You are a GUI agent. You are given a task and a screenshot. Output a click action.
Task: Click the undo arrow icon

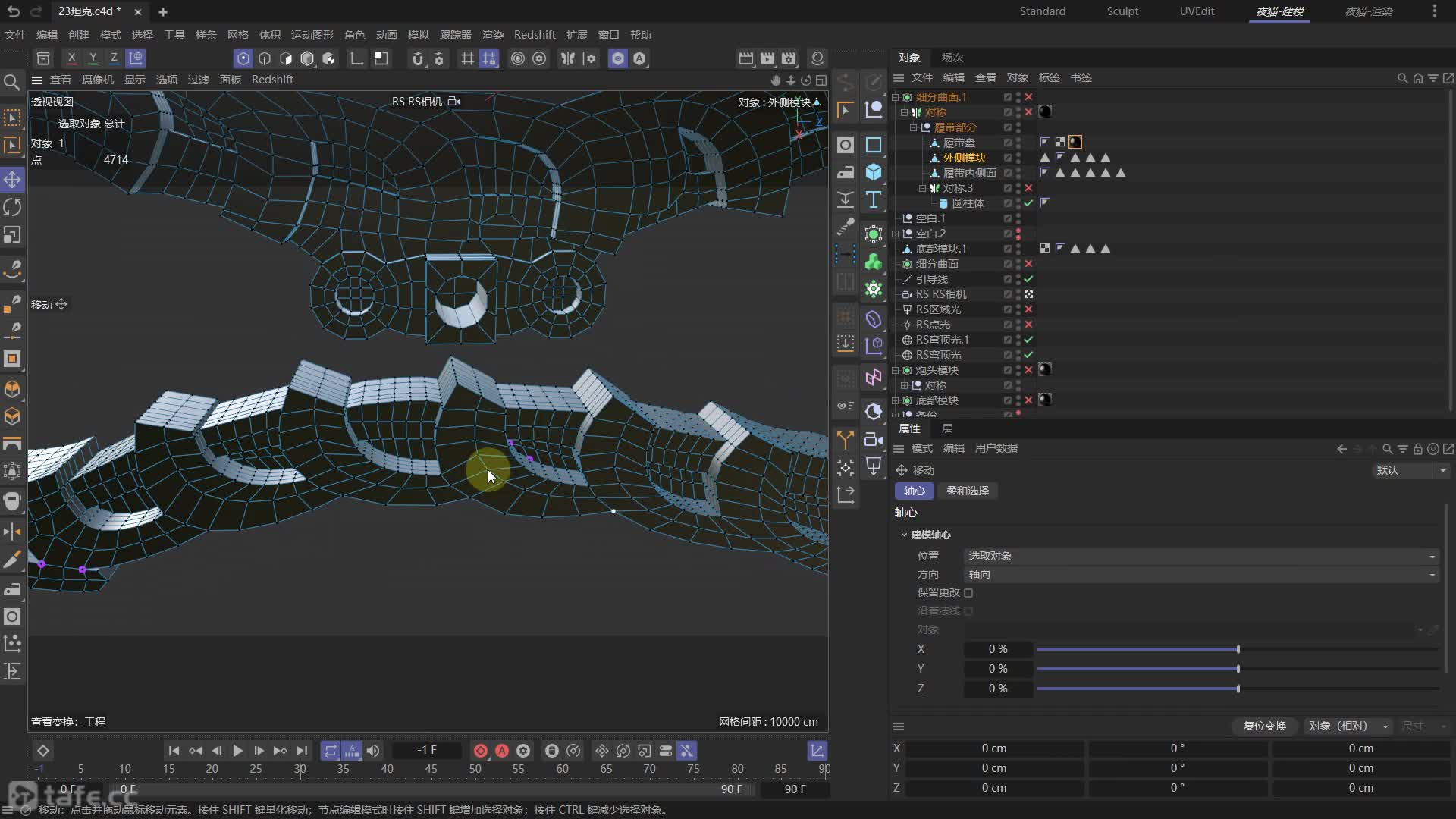(14, 11)
